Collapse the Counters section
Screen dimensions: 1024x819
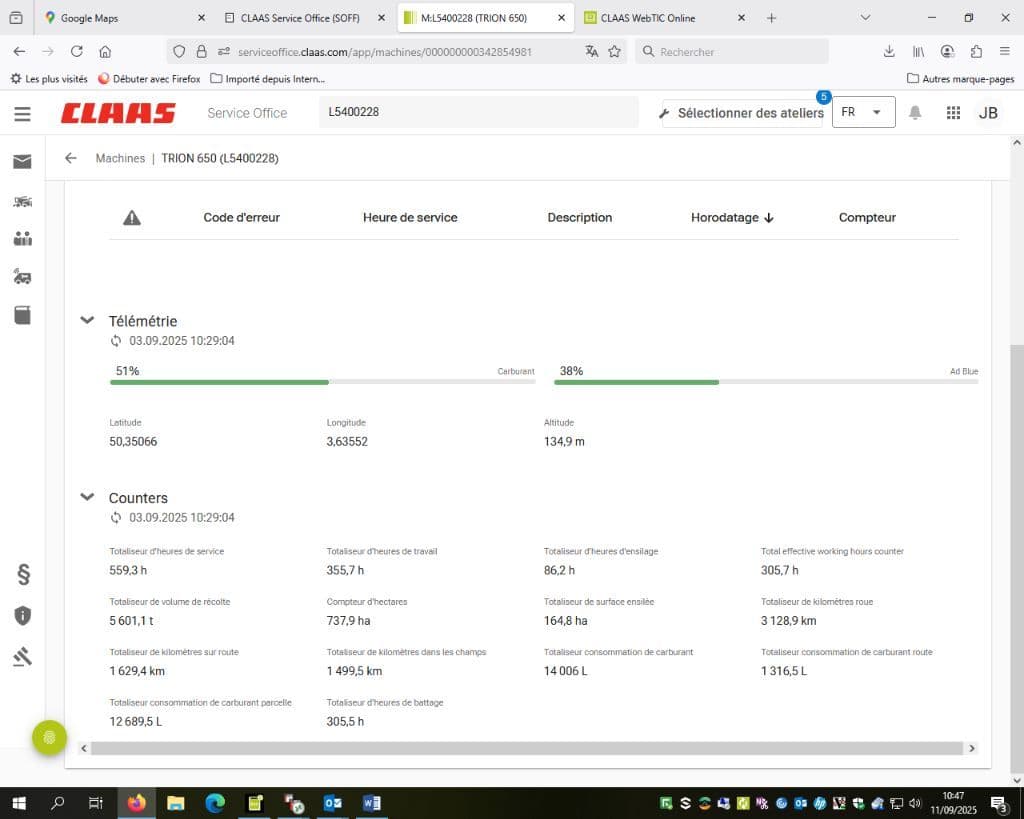point(87,498)
